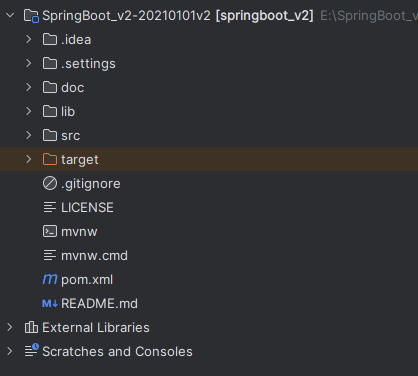Expand the Scratches and Consoles node
This screenshot has width=418, height=376.
pos(10,351)
